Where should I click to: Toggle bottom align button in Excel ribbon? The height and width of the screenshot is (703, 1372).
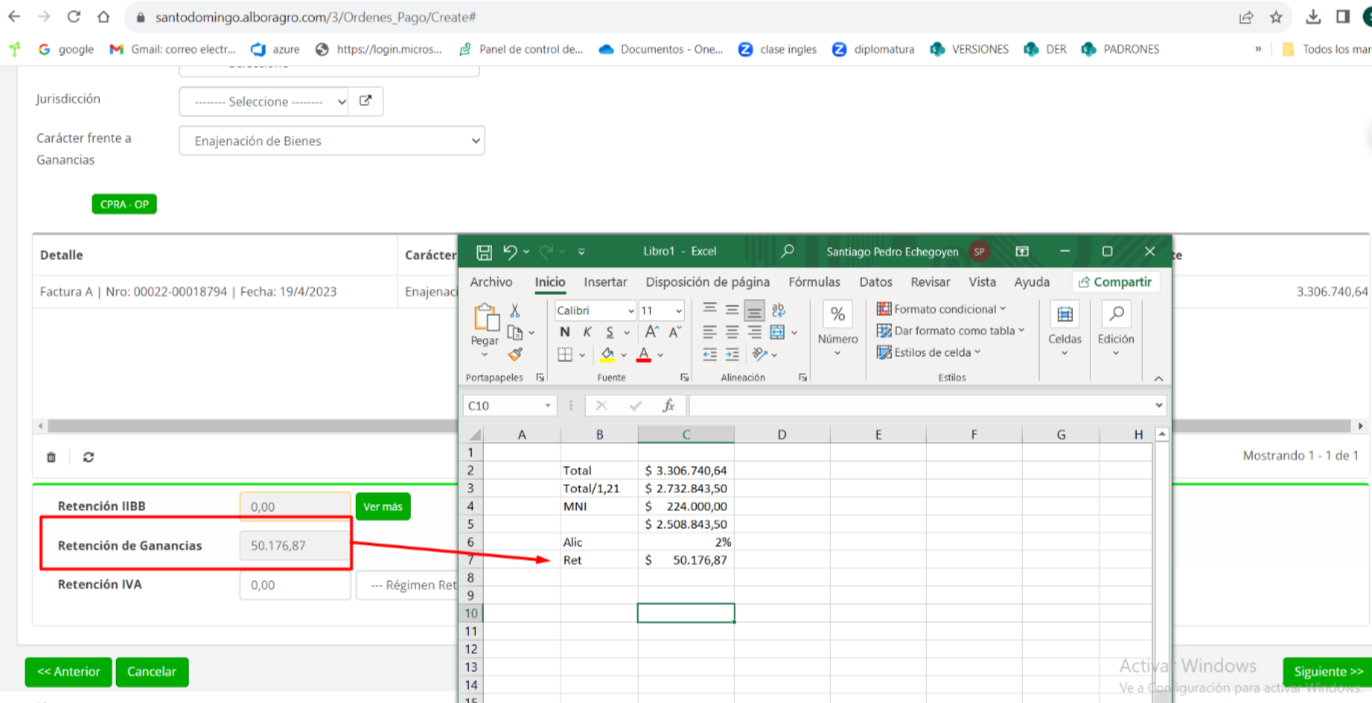click(754, 310)
